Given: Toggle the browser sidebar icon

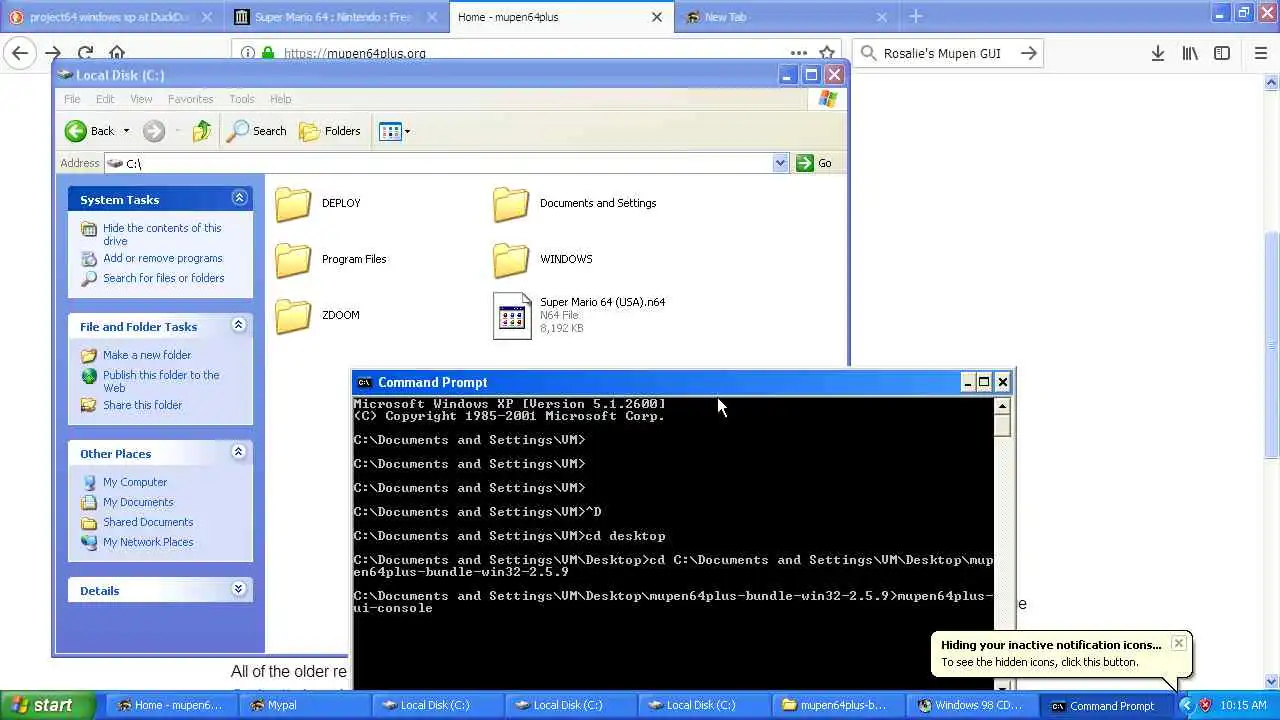Looking at the screenshot, I should (1222, 53).
